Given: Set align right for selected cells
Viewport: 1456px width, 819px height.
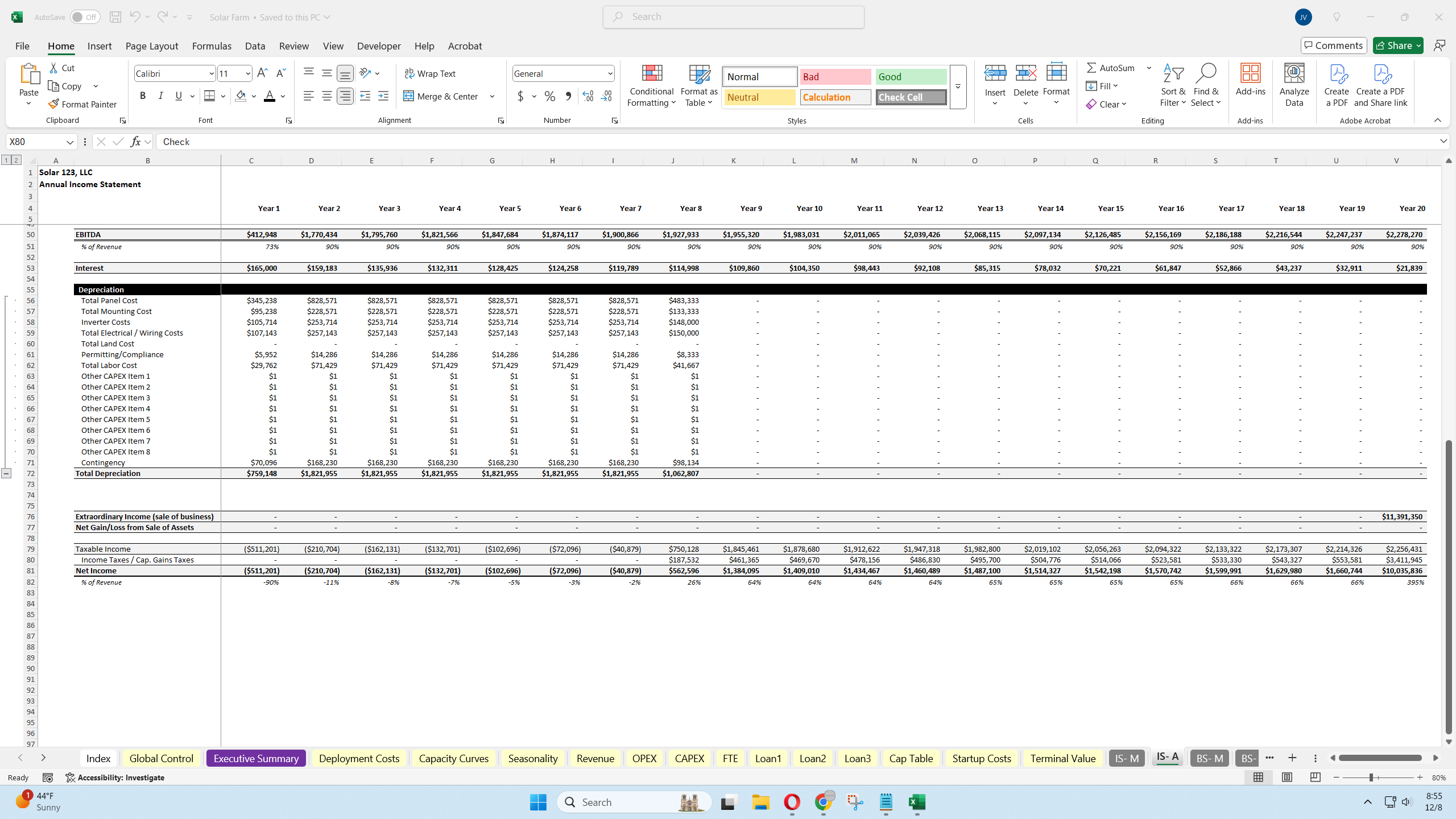Looking at the screenshot, I should coord(345,96).
